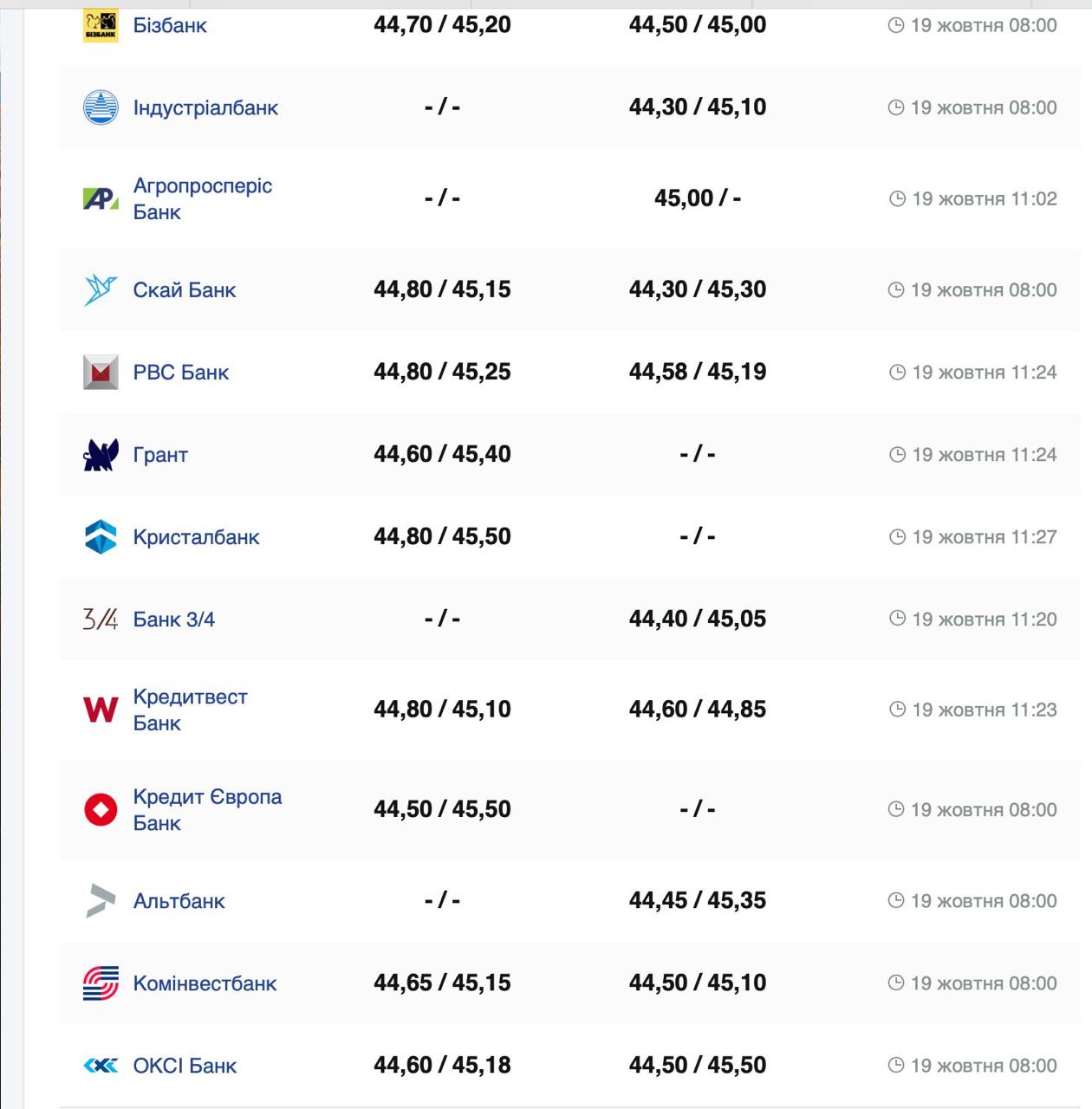Click the Грант griffin logo
This screenshot has height=1109, width=1092.
click(x=101, y=454)
